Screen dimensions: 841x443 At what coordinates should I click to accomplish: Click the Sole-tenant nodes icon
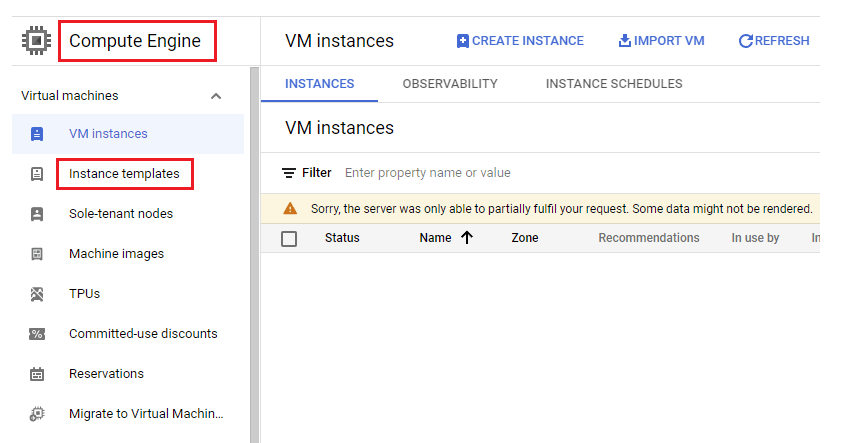coord(37,214)
